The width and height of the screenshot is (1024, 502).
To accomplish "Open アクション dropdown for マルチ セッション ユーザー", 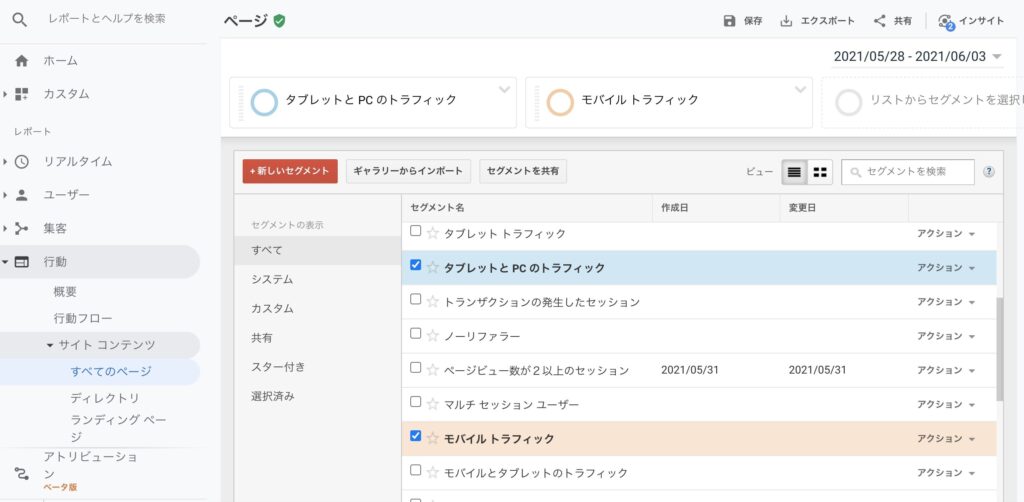I will [x=946, y=404].
